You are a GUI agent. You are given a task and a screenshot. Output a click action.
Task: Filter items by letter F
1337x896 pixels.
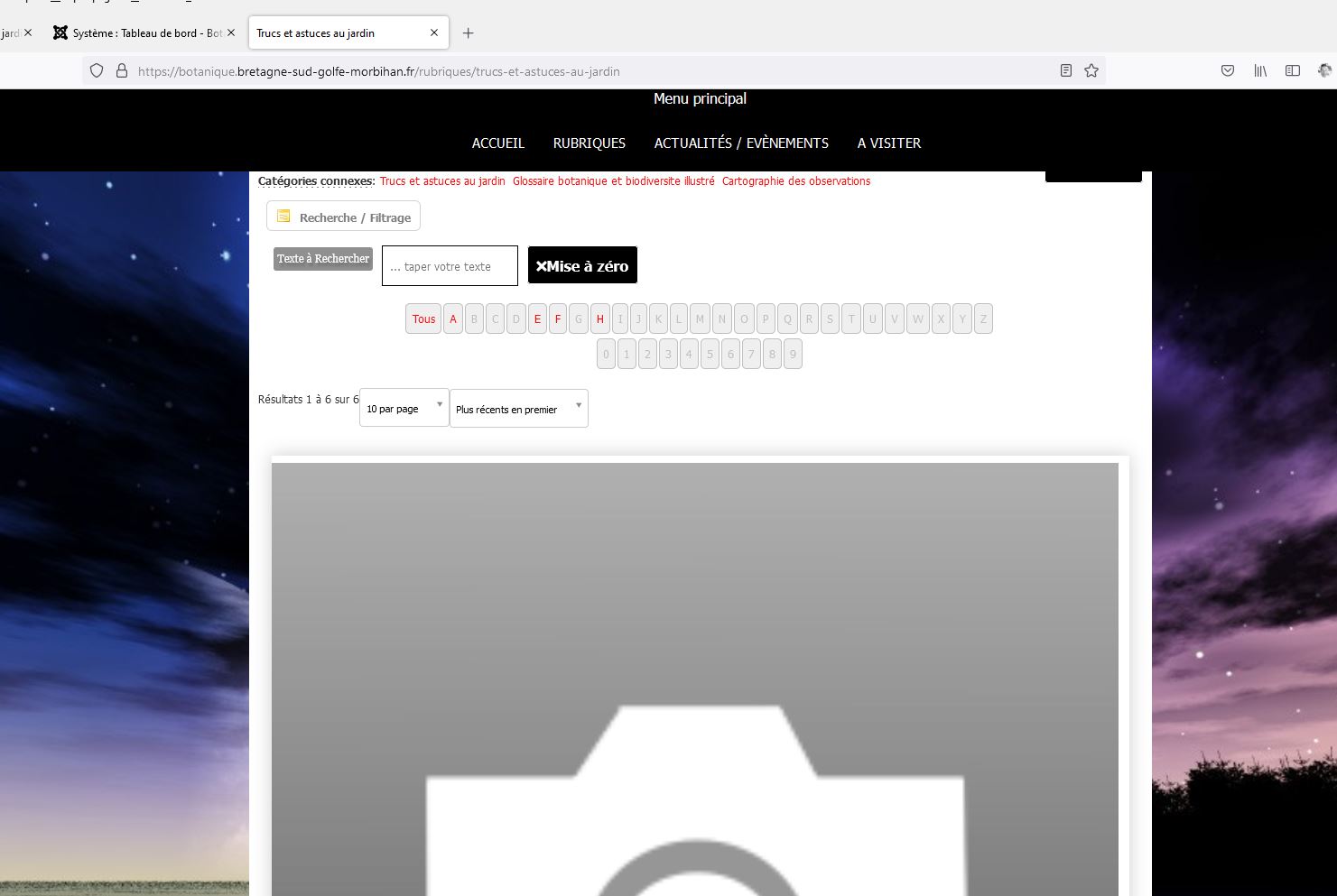(558, 319)
